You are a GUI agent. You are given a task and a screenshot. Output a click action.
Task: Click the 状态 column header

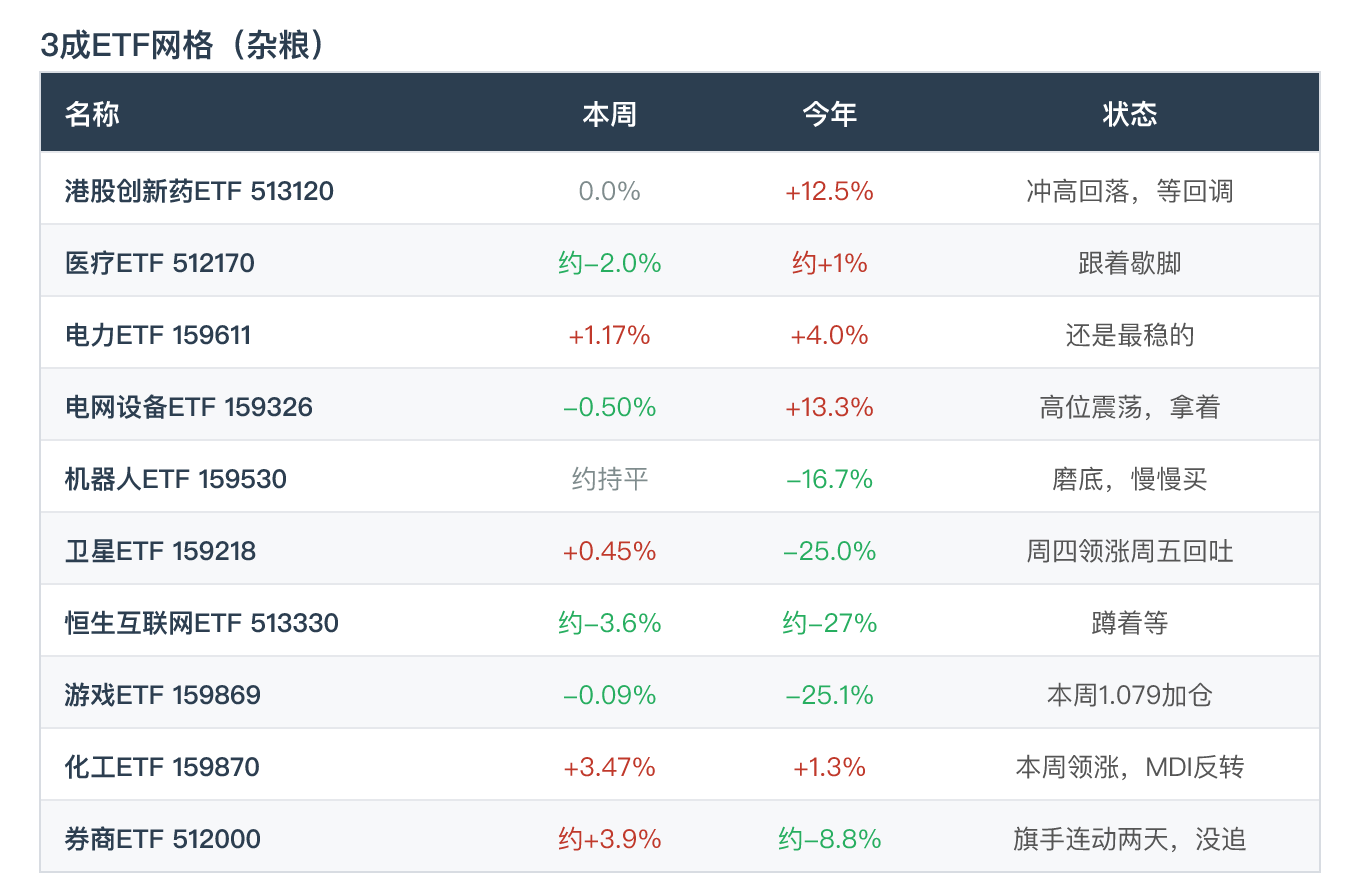1129,114
